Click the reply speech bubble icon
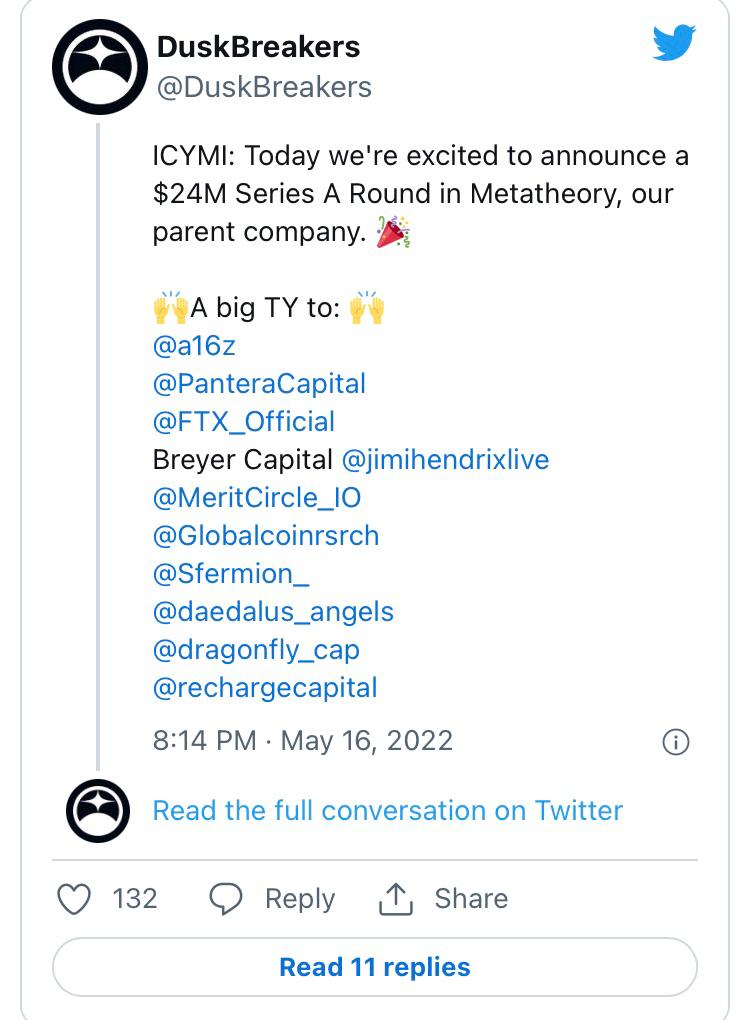 pyautogui.click(x=226, y=898)
